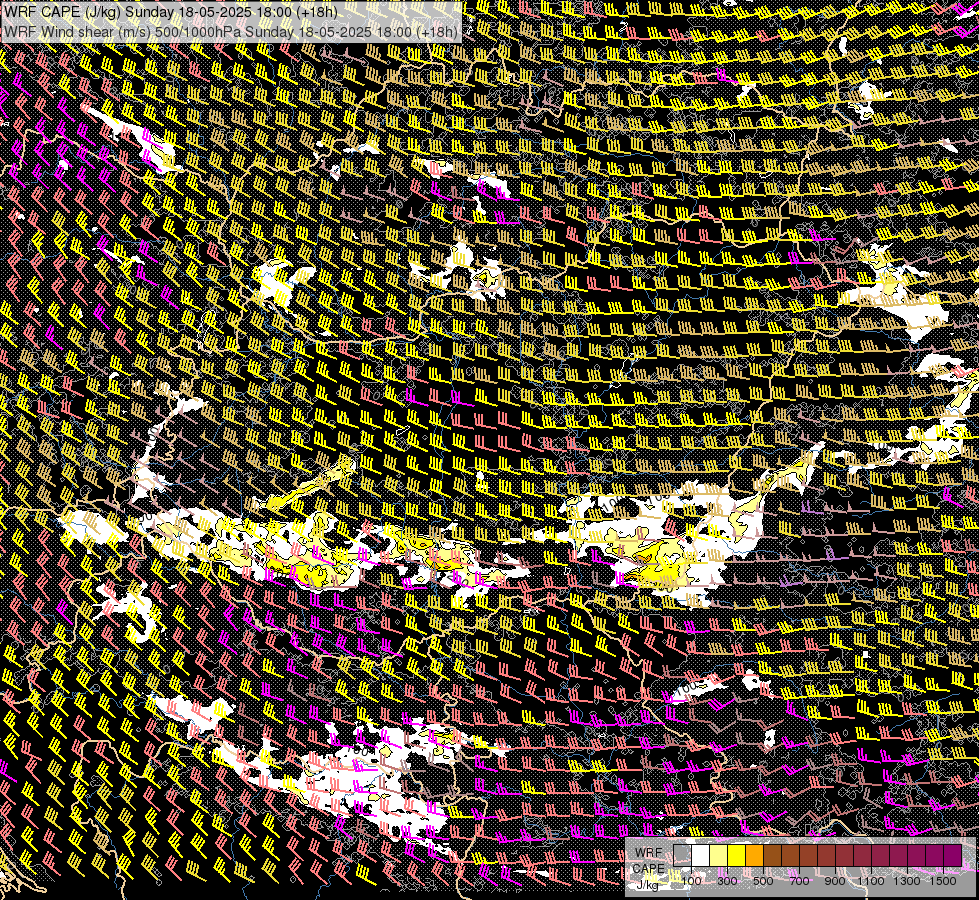Select the pale yellow CAPE legend swatch
The image size is (979, 900).
tap(719, 855)
